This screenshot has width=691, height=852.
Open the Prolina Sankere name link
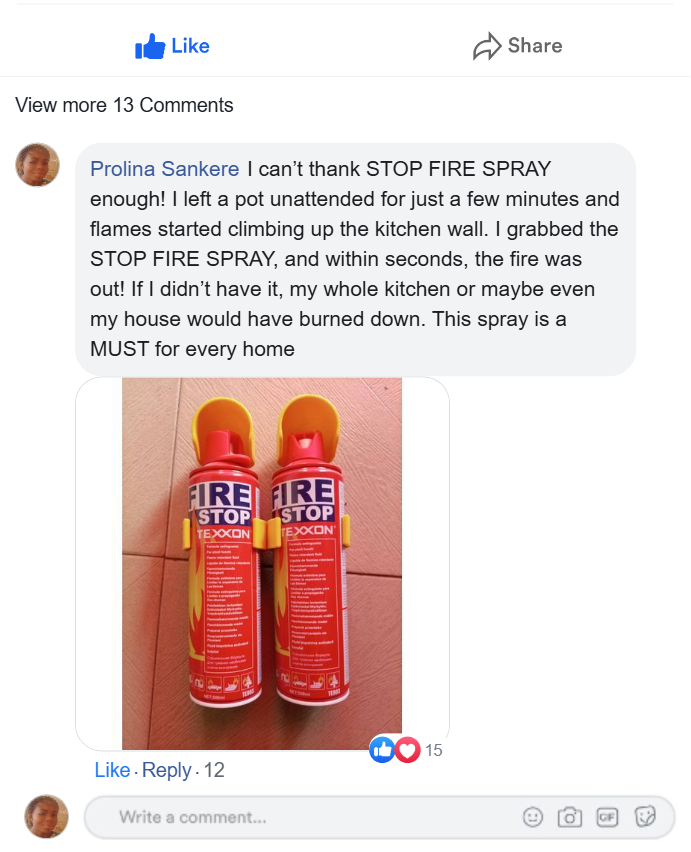[165, 169]
